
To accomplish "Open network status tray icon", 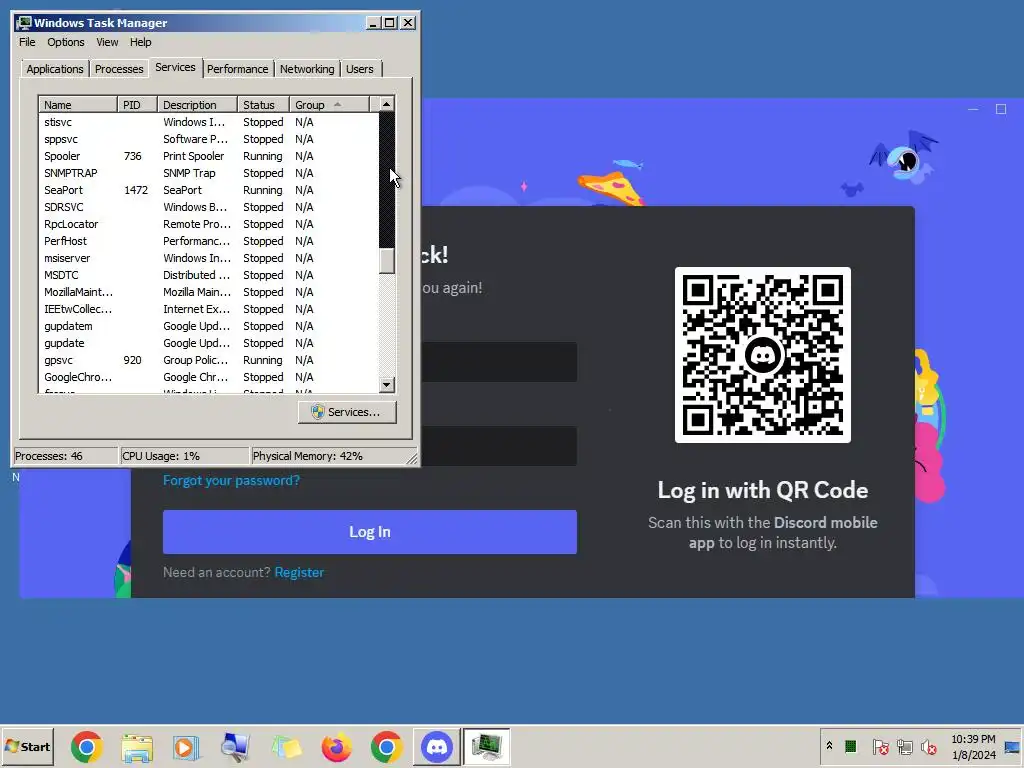I will point(904,746).
